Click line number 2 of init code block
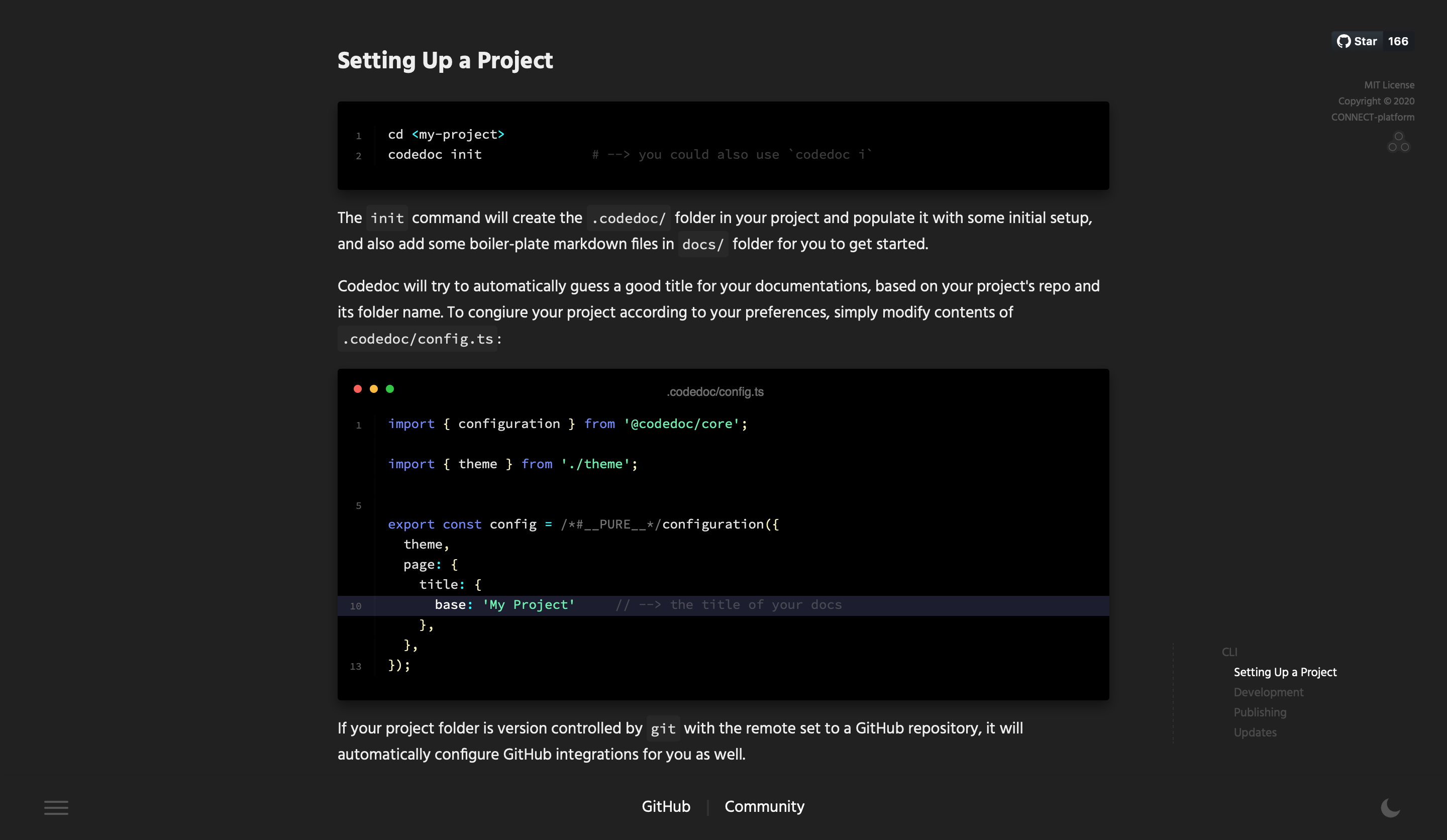The image size is (1447, 840). click(358, 156)
